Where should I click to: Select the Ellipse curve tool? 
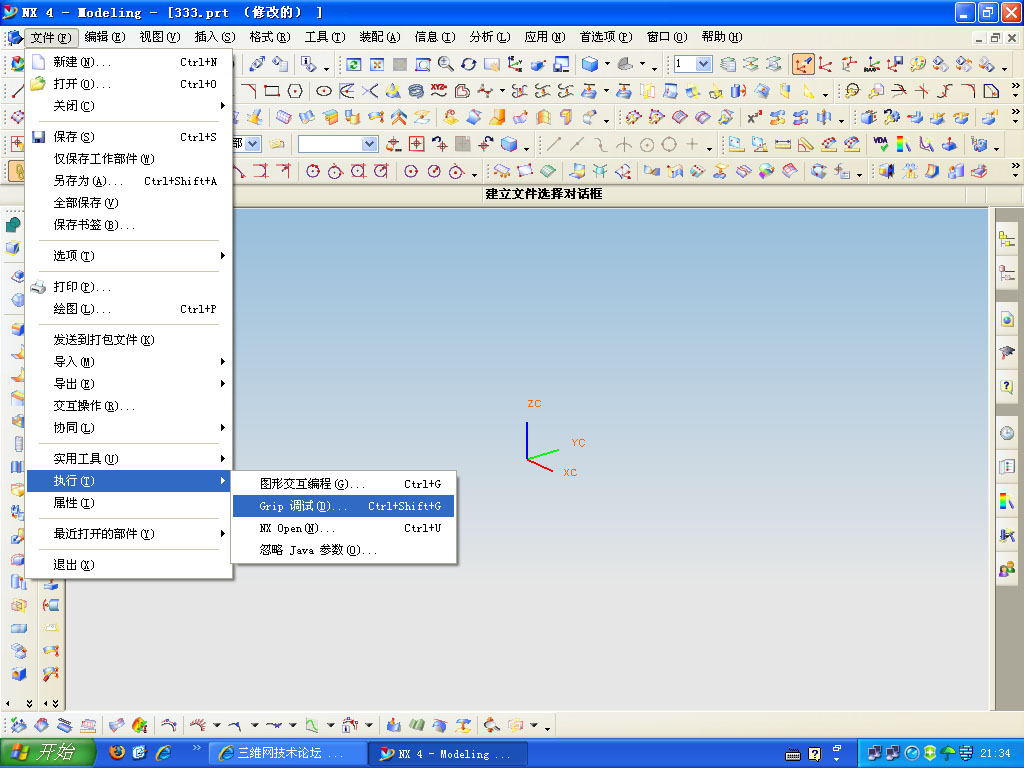click(323, 91)
